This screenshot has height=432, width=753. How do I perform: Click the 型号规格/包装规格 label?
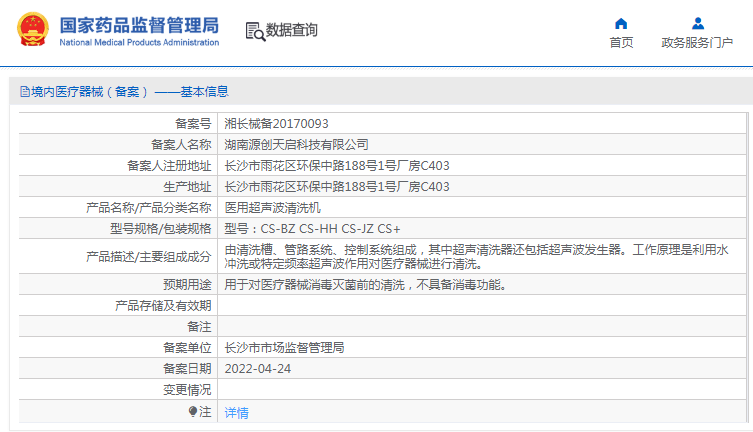pyautogui.click(x=160, y=229)
